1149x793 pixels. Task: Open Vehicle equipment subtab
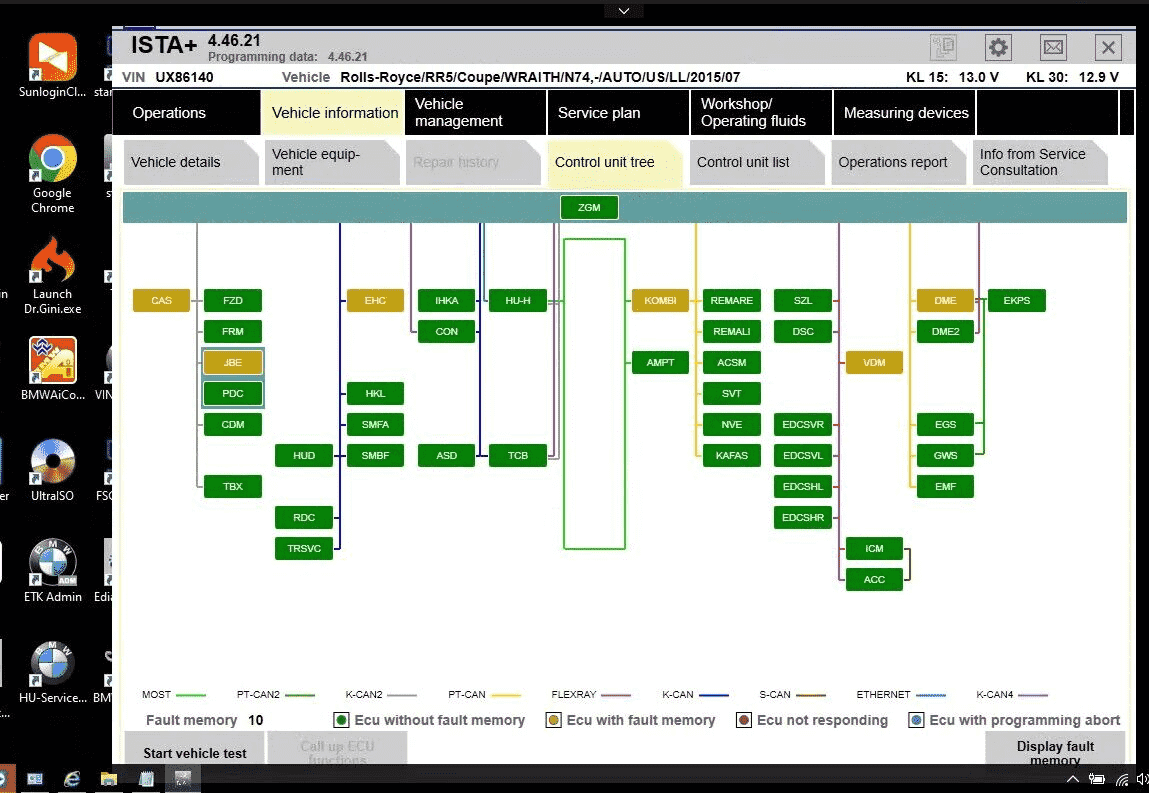click(x=331, y=162)
